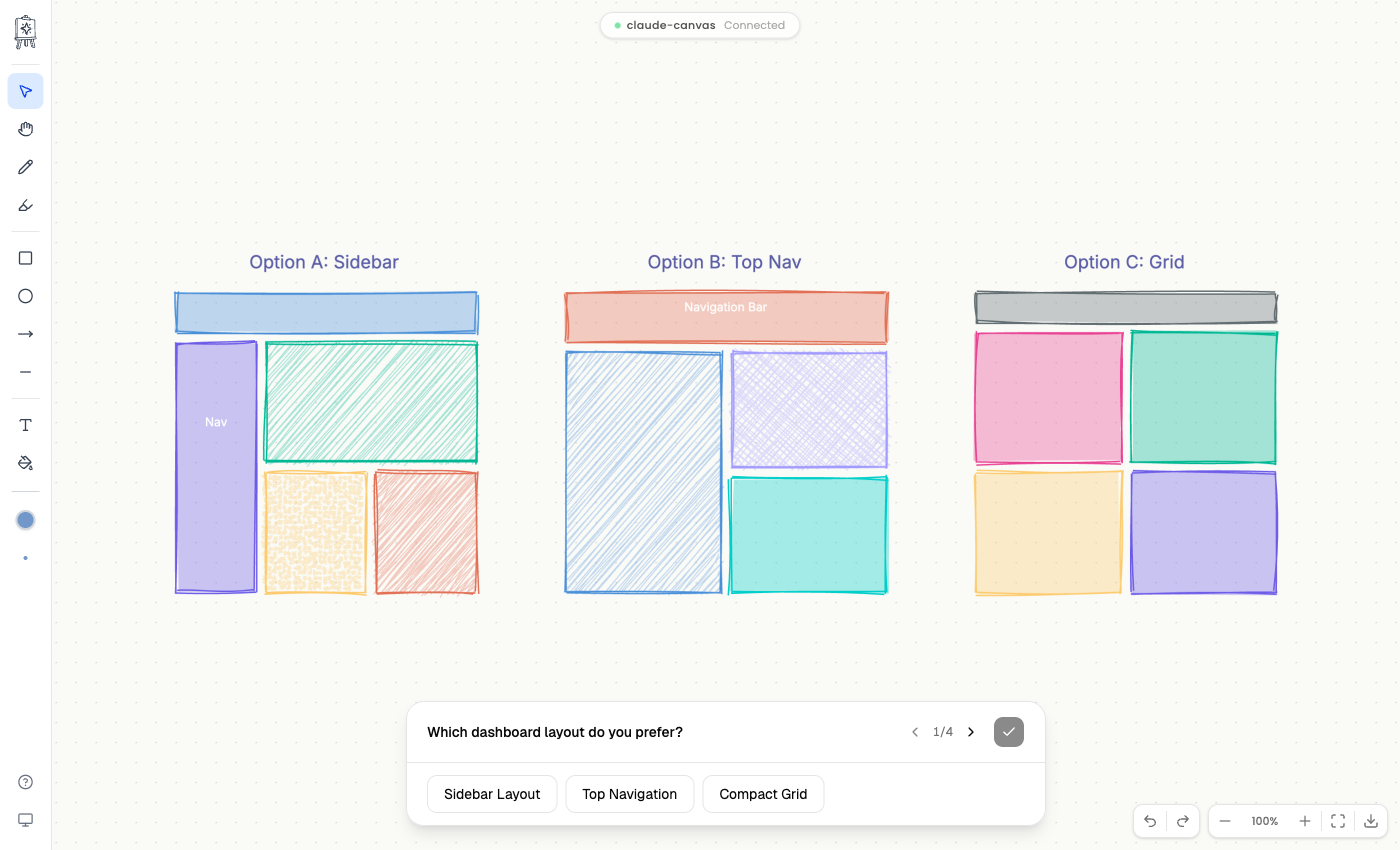1400x850 pixels.
Task: Open the text tool
Action: 25,424
